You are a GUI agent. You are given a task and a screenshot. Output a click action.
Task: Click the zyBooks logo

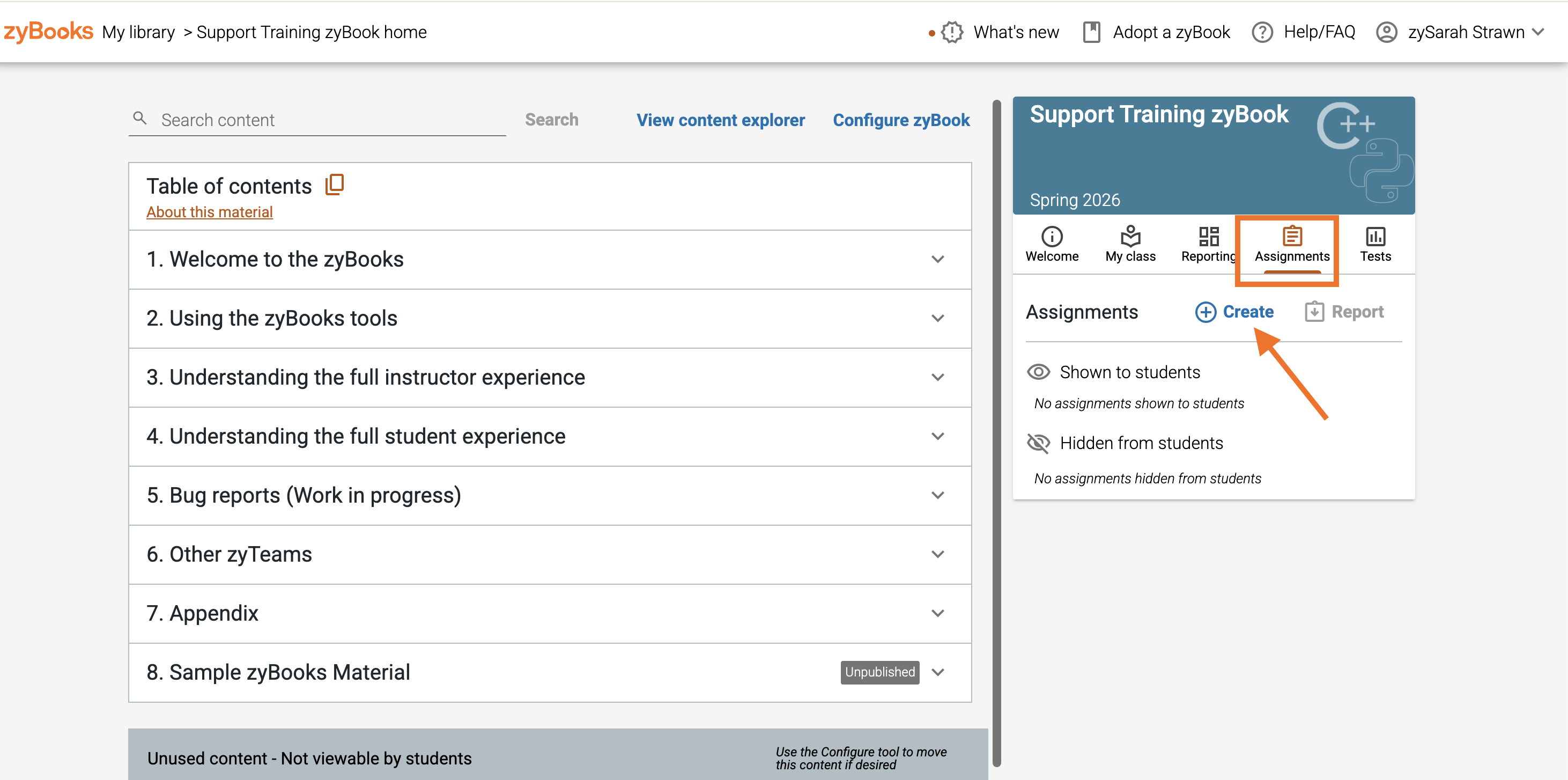(48, 32)
